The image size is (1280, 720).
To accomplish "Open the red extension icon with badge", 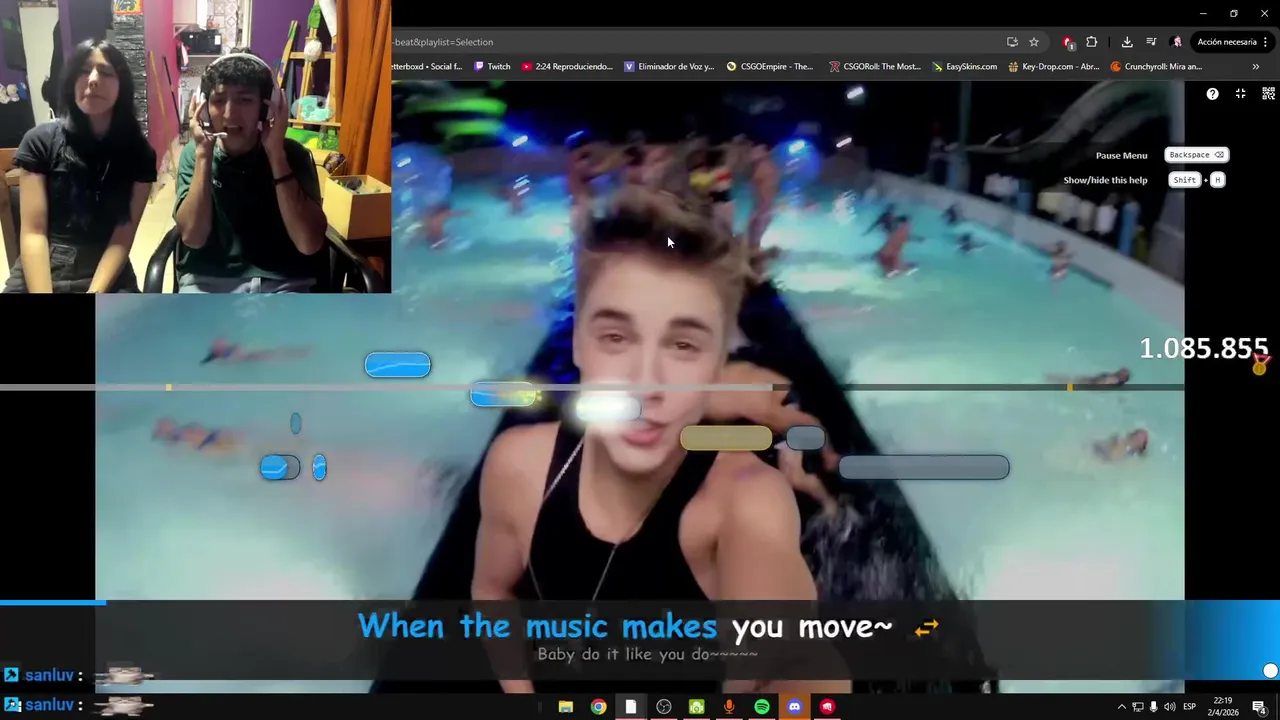I will point(1068,42).
